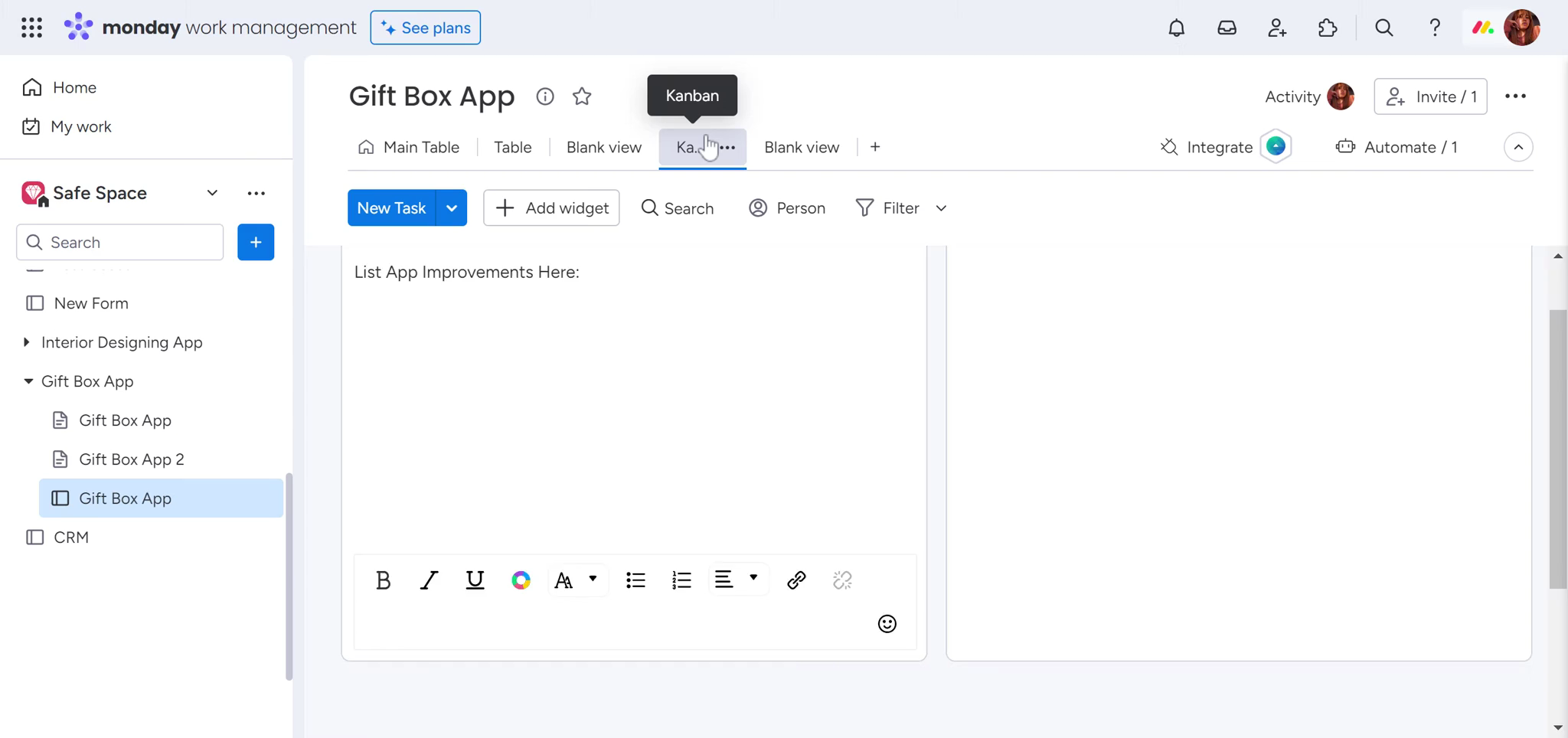
Task: Show board info icon next to title
Action: [544, 96]
